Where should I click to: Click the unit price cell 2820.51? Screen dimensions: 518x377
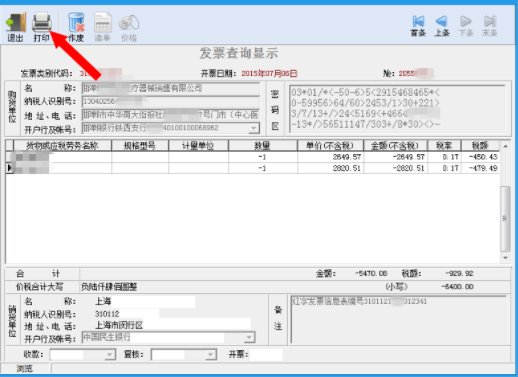(330, 168)
